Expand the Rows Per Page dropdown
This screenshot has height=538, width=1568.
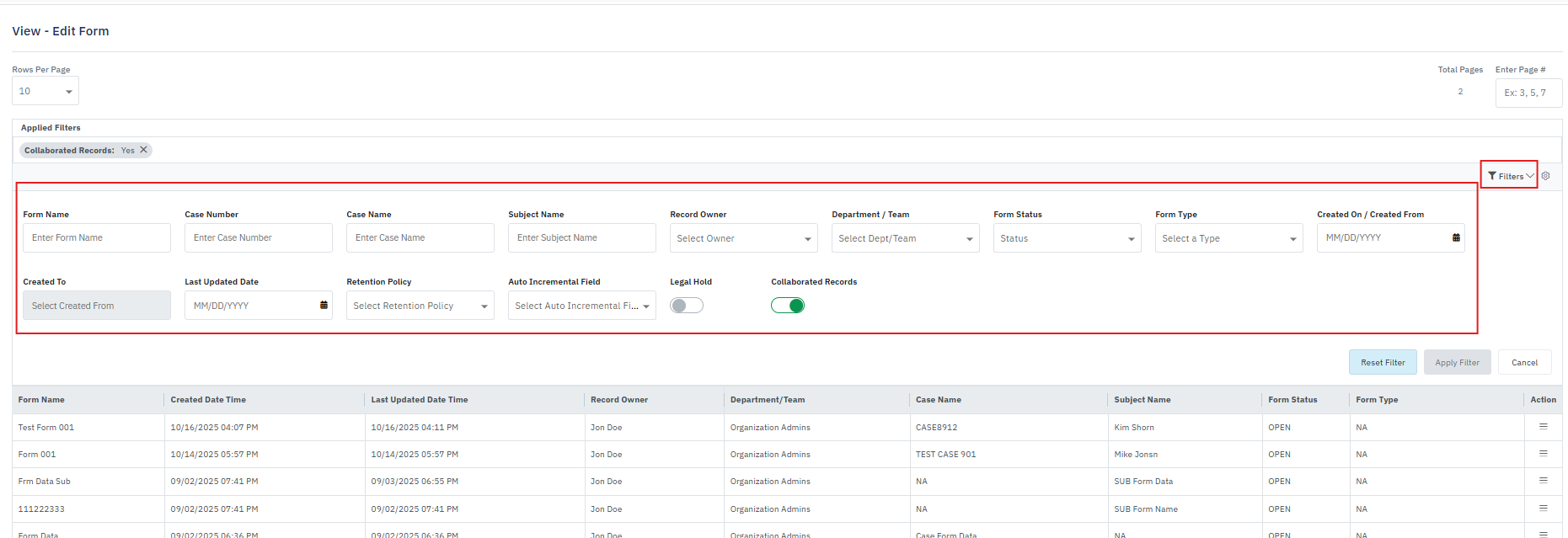(45, 91)
